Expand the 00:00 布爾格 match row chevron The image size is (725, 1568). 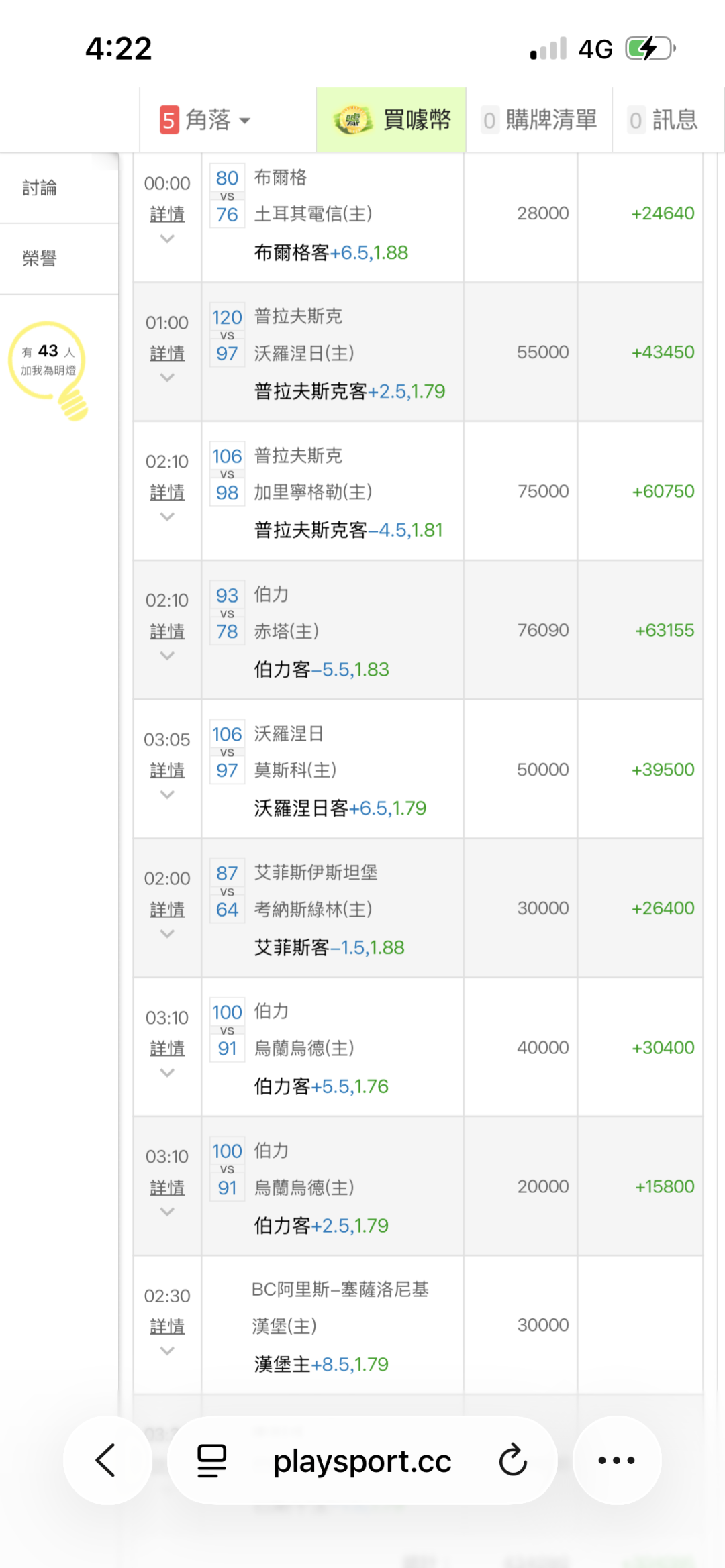tap(167, 239)
